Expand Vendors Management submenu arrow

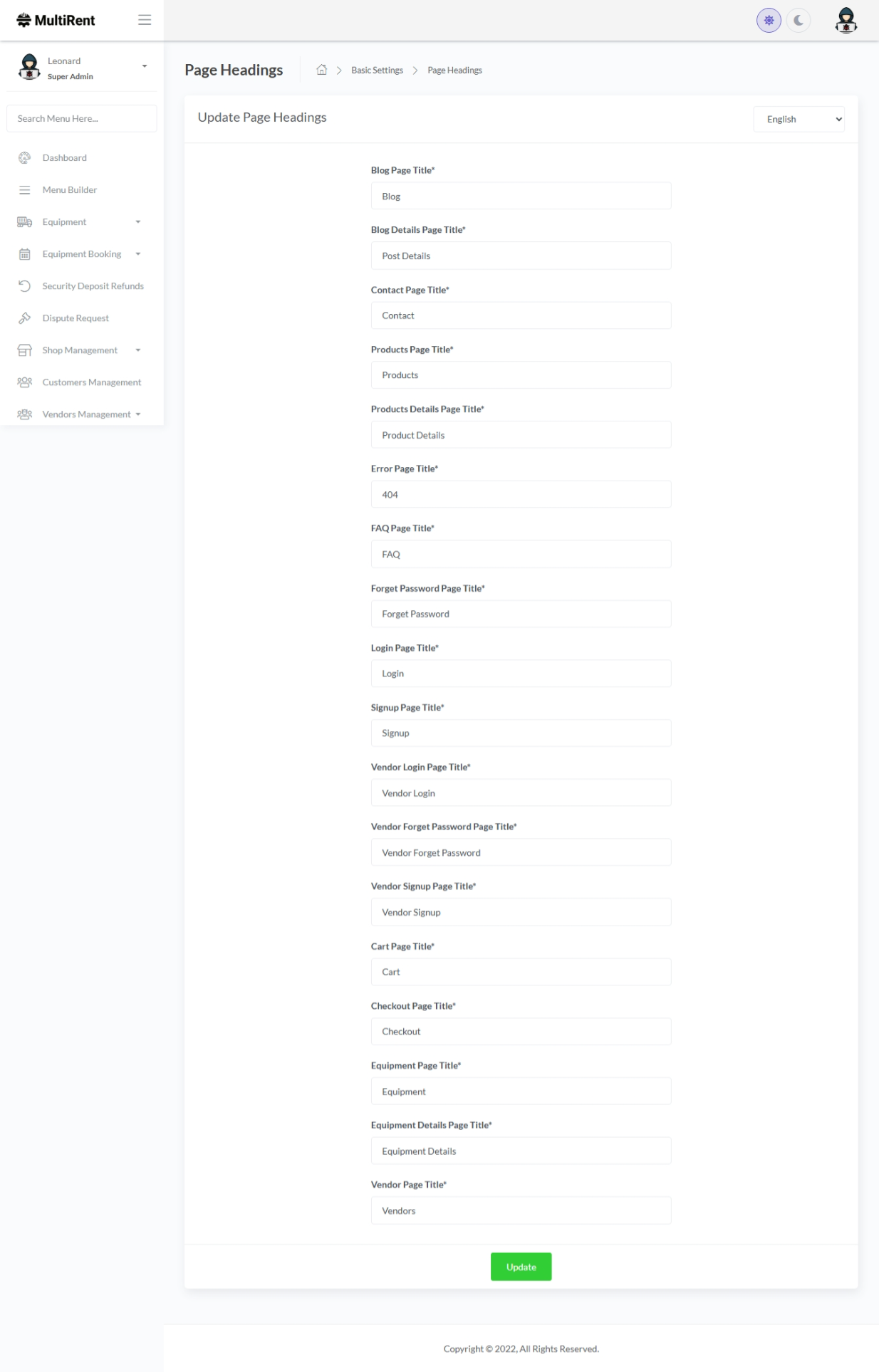[138, 414]
